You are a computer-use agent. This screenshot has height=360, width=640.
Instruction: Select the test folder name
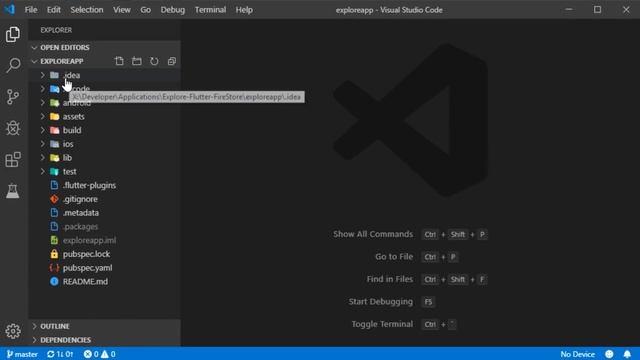point(69,171)
